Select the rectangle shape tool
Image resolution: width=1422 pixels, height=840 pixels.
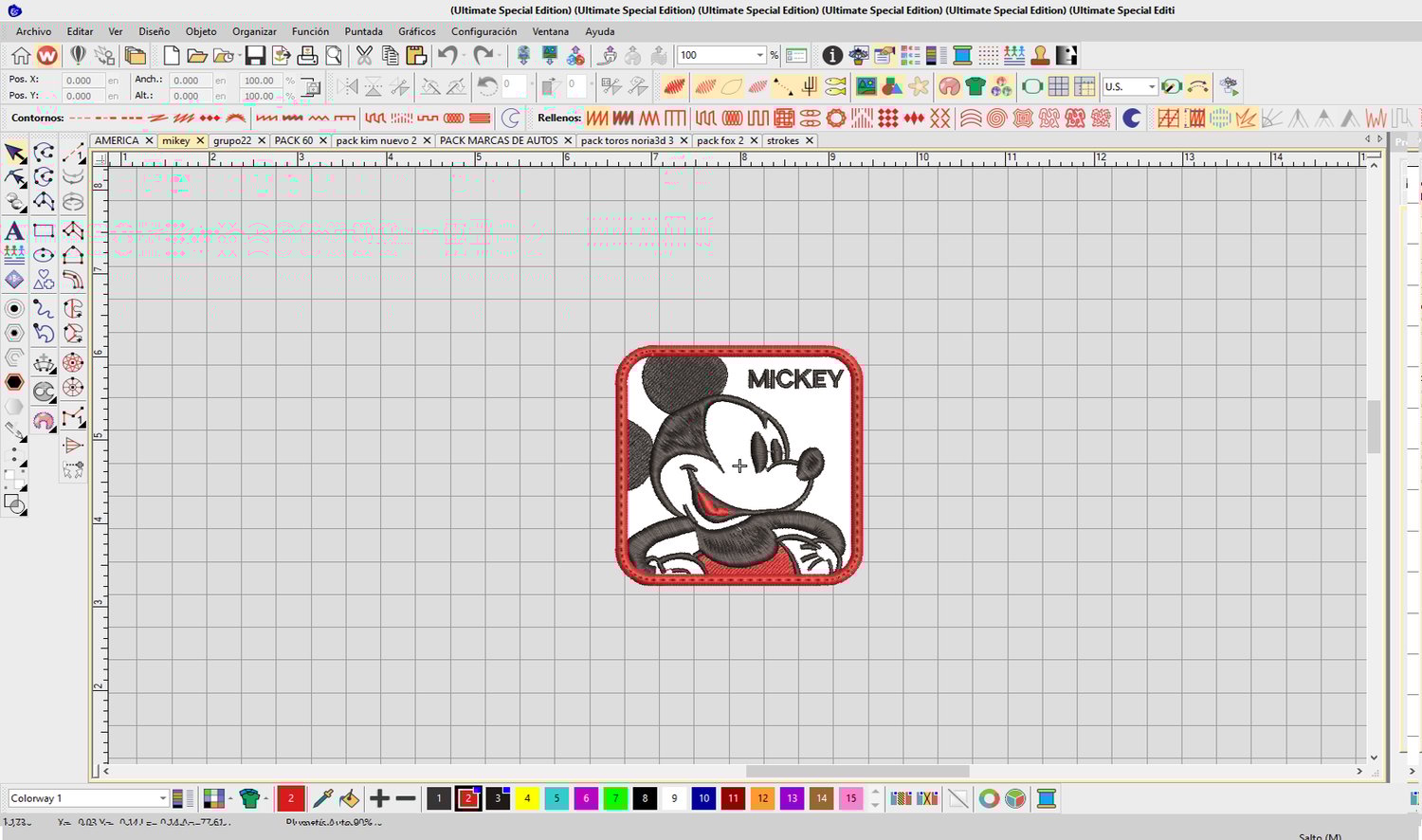[x=44, y=230]
